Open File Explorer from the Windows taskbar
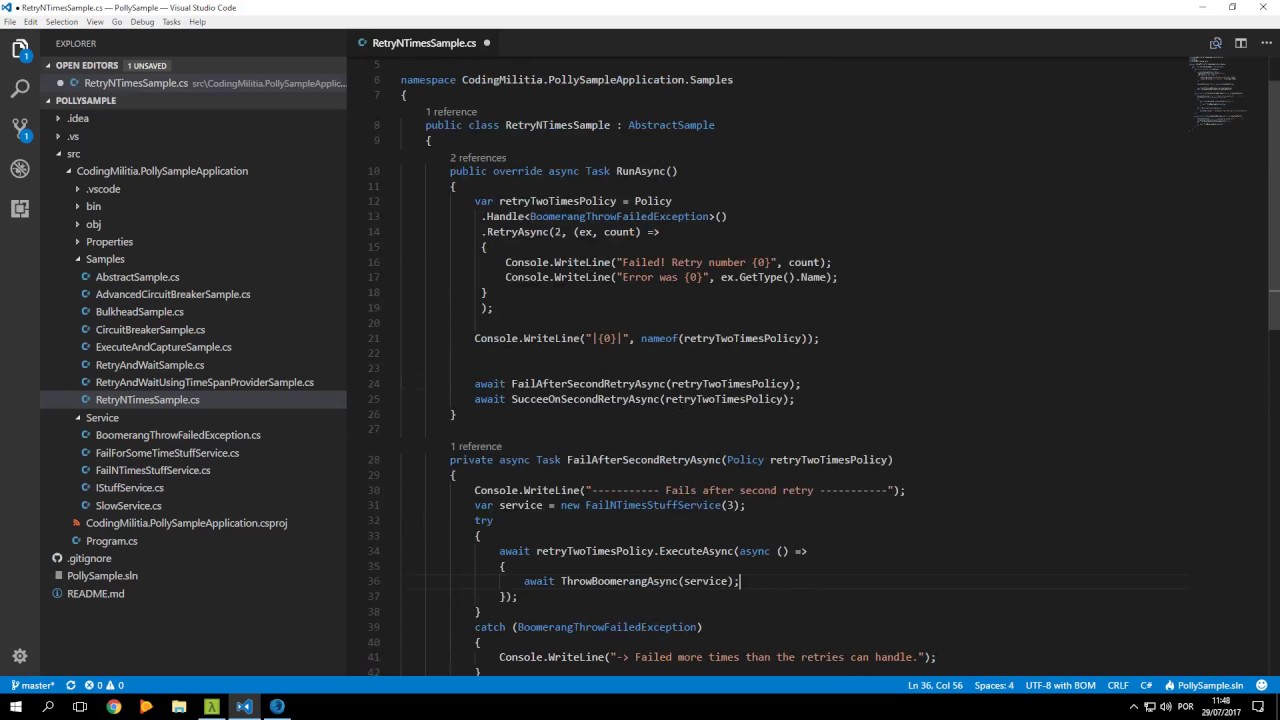Viewport: 1280px width, 720px height. (179, 707)
